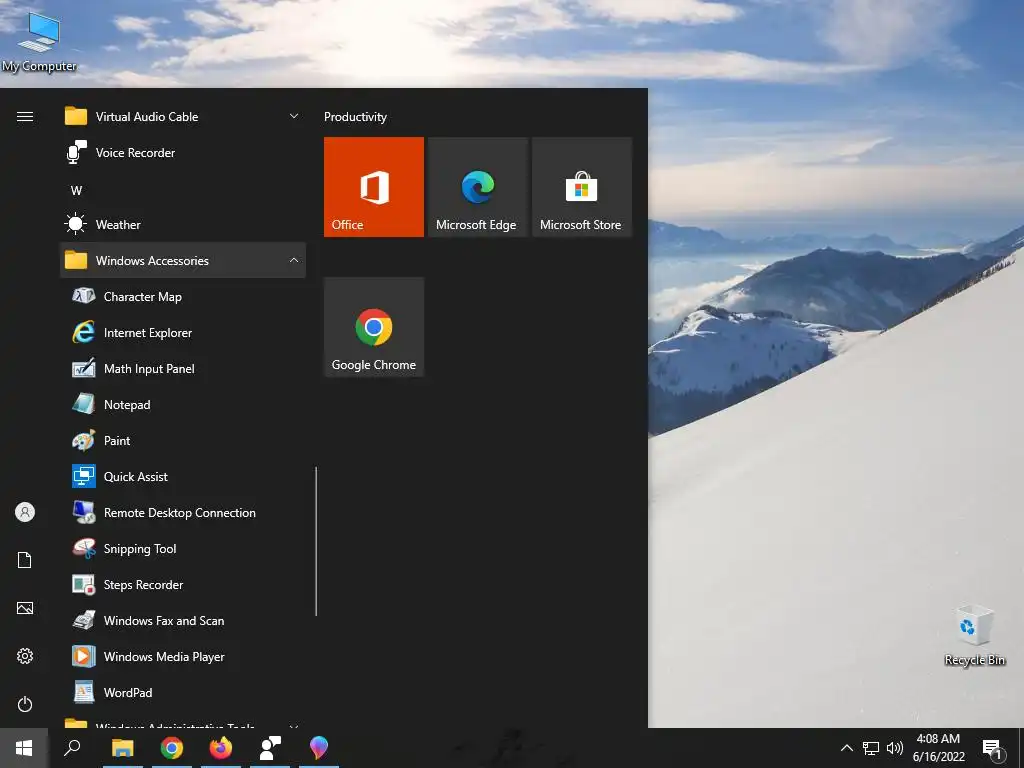The image size is (1024, 768).
Task: Open File Explorer from the taskbar
Action: [122, 748]
